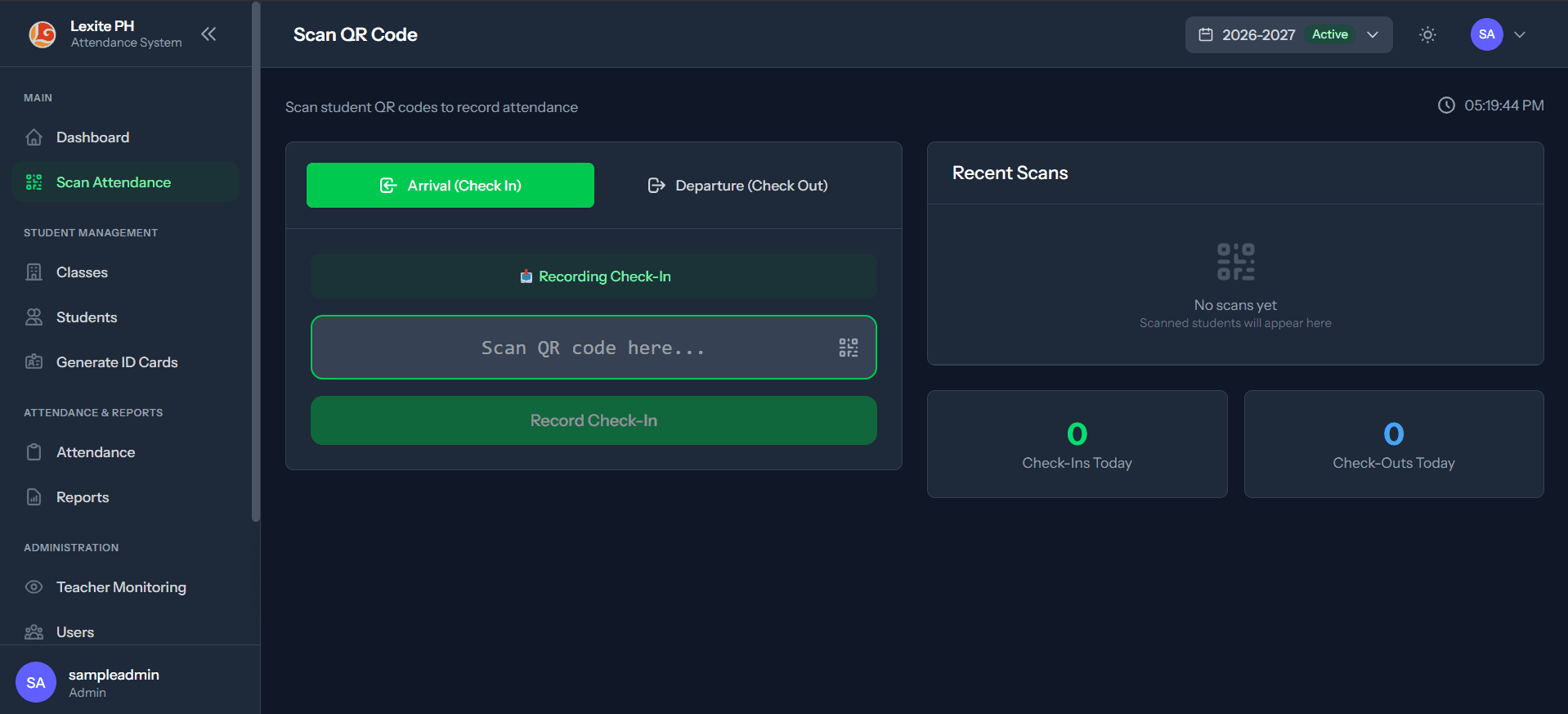This screenshot has width=1568, height=714.
Task: Expand the user menu chevron
Action: click(1520, 34)
